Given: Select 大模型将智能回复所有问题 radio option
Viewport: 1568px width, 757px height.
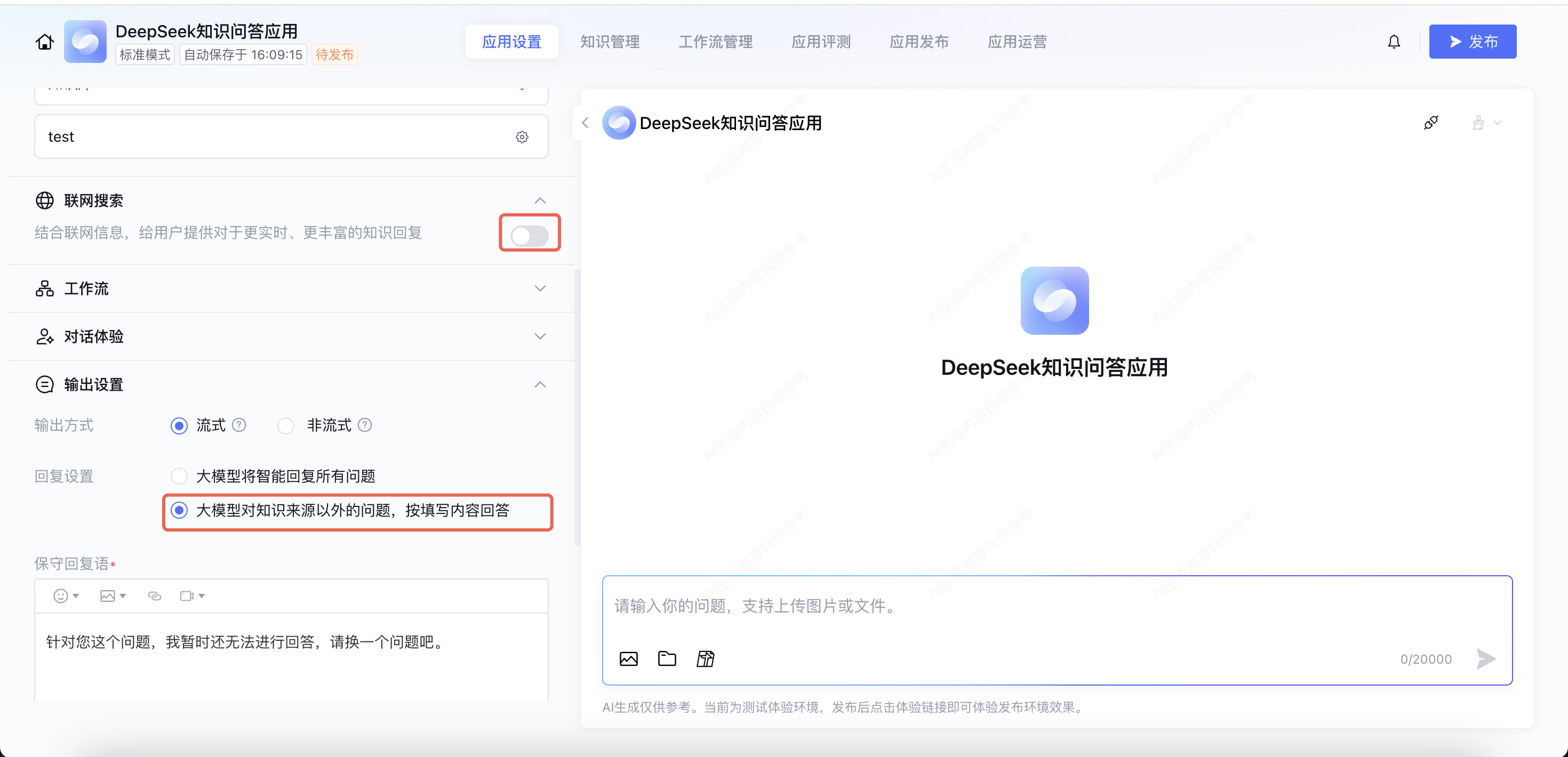Looking at the screenshot, I should click(x=179, y=476).
